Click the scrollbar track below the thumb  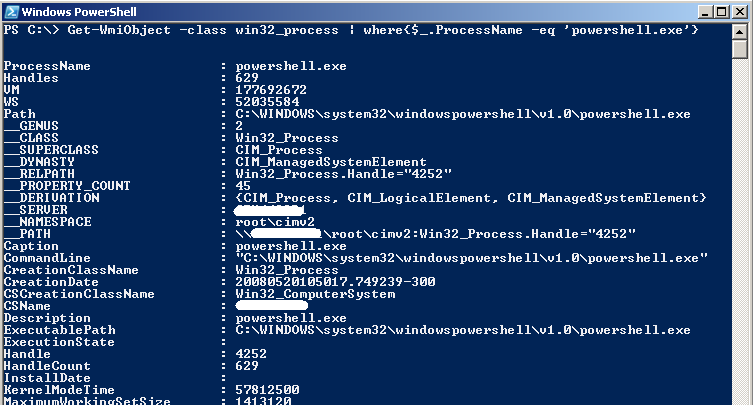(x=740, y=231)
